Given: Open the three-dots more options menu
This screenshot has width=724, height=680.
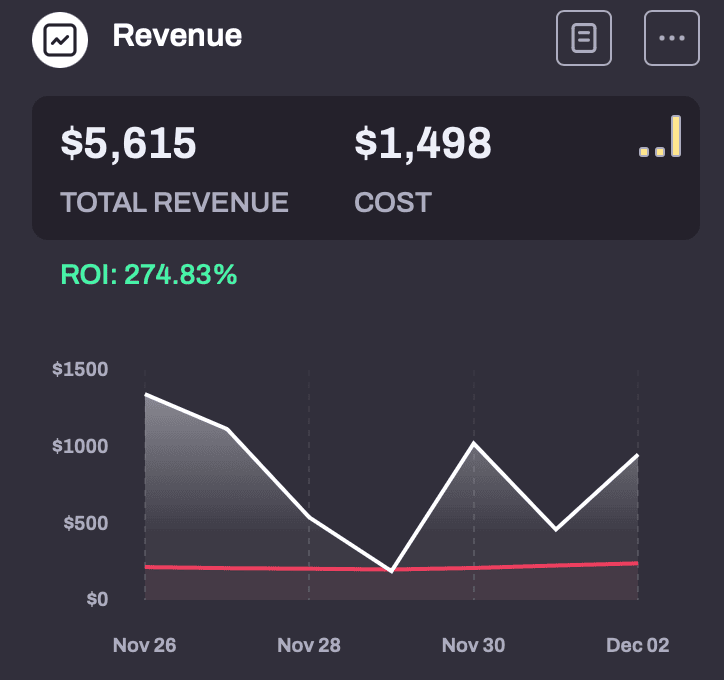Looking at the screenshot, I should pos(672,38).
